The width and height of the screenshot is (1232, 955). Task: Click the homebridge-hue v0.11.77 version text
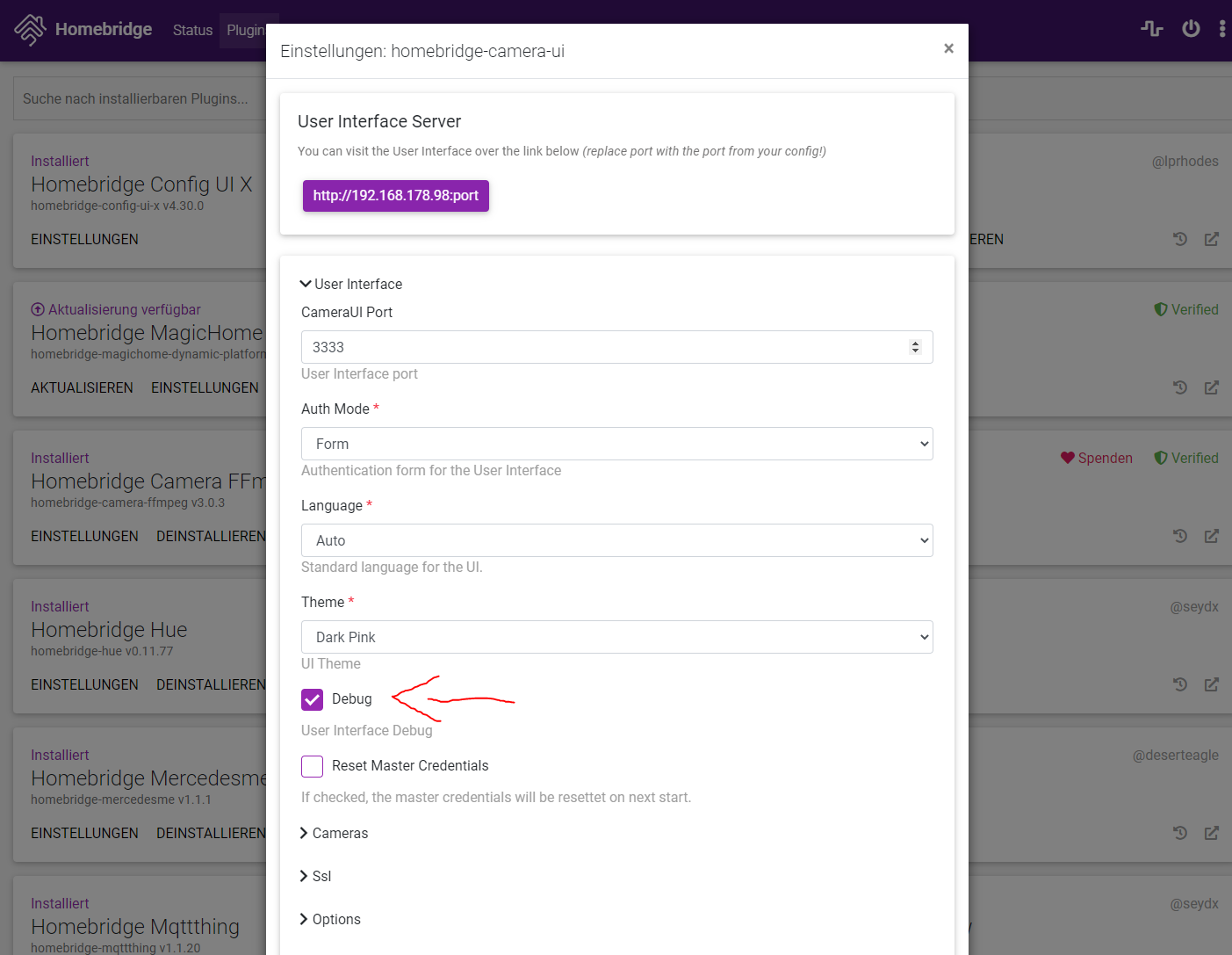coord(102,651)
